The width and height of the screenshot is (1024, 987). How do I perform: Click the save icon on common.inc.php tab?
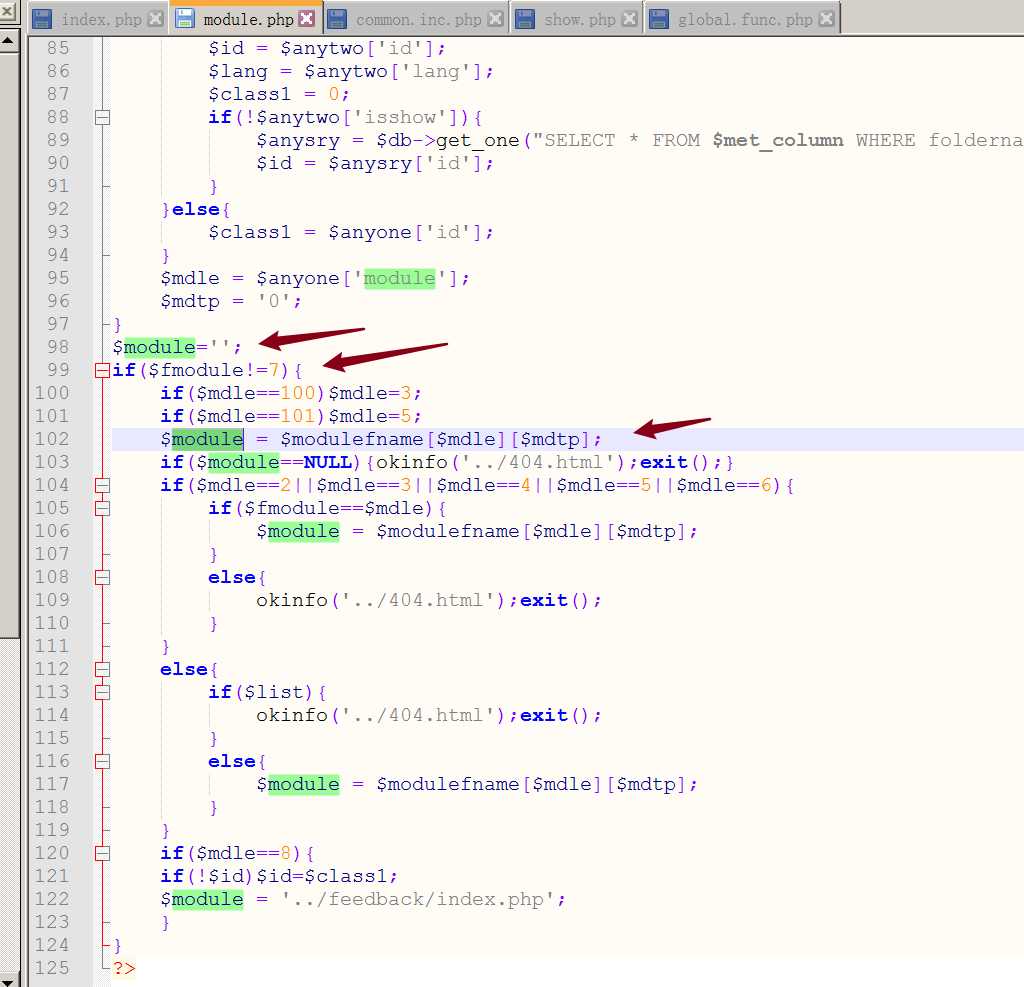[337, 19]
